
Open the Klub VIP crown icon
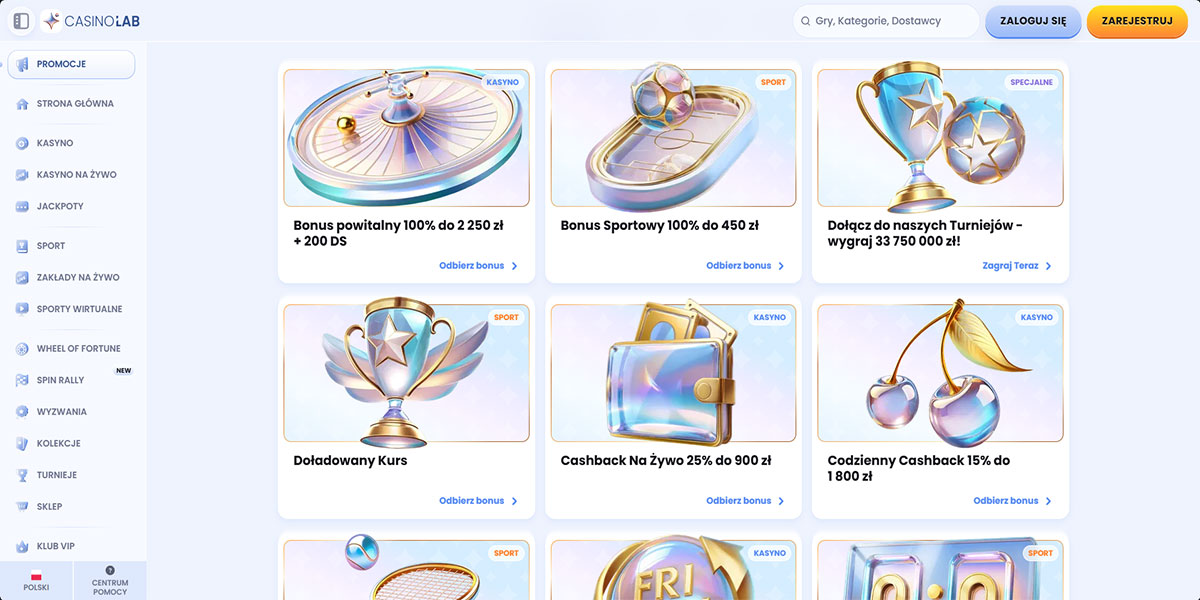(22, 547)
